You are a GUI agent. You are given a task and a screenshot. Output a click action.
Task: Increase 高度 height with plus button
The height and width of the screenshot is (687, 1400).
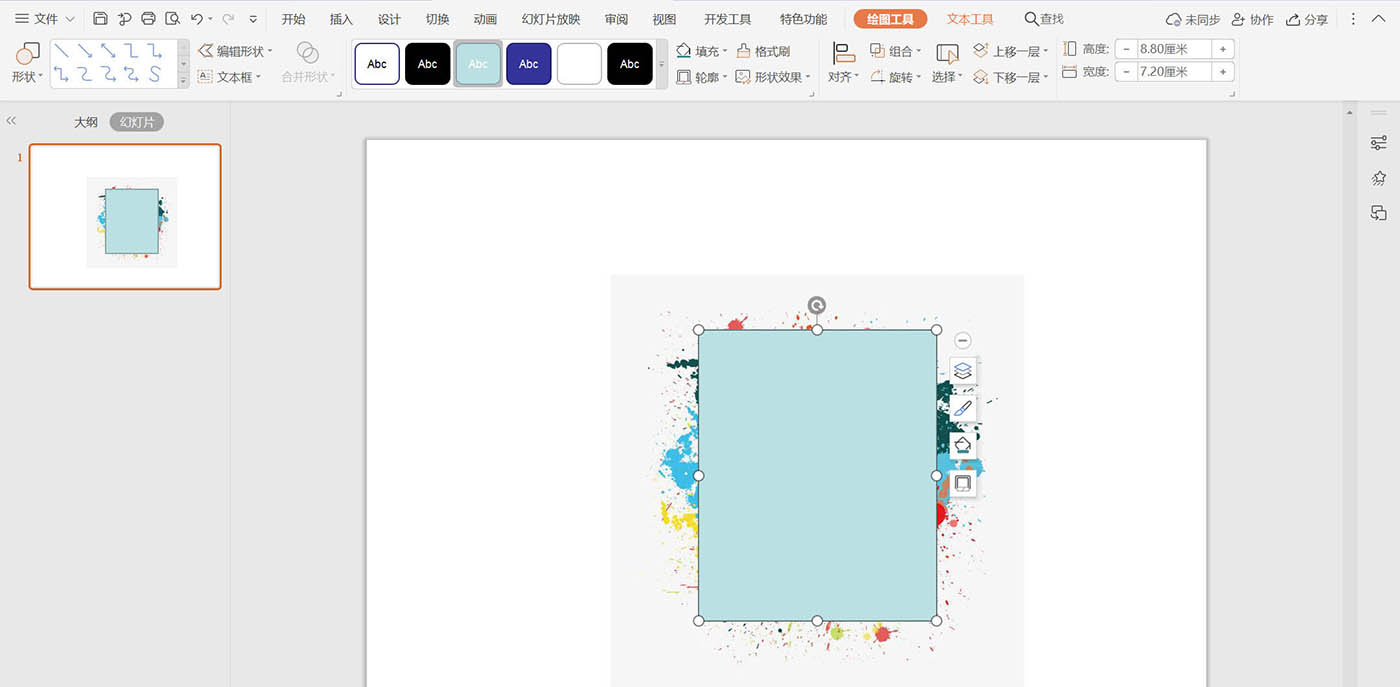1222,49
